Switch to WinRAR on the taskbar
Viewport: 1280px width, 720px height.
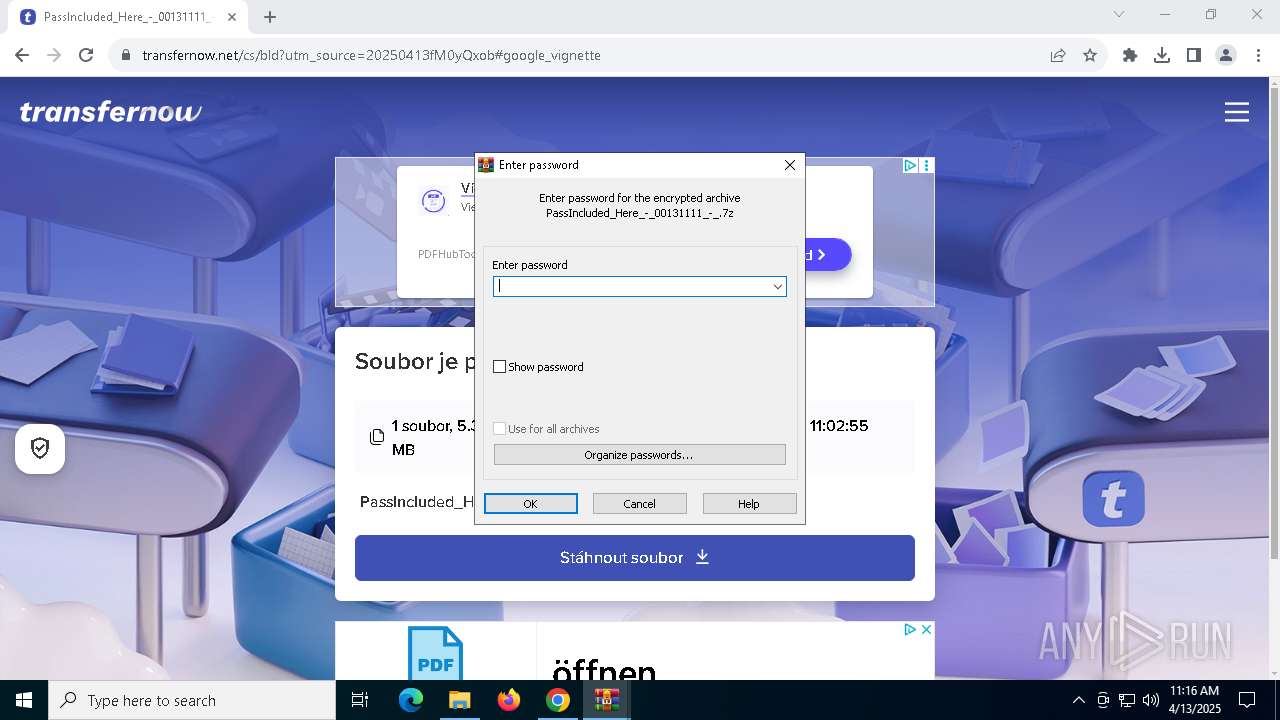[607, 700]
